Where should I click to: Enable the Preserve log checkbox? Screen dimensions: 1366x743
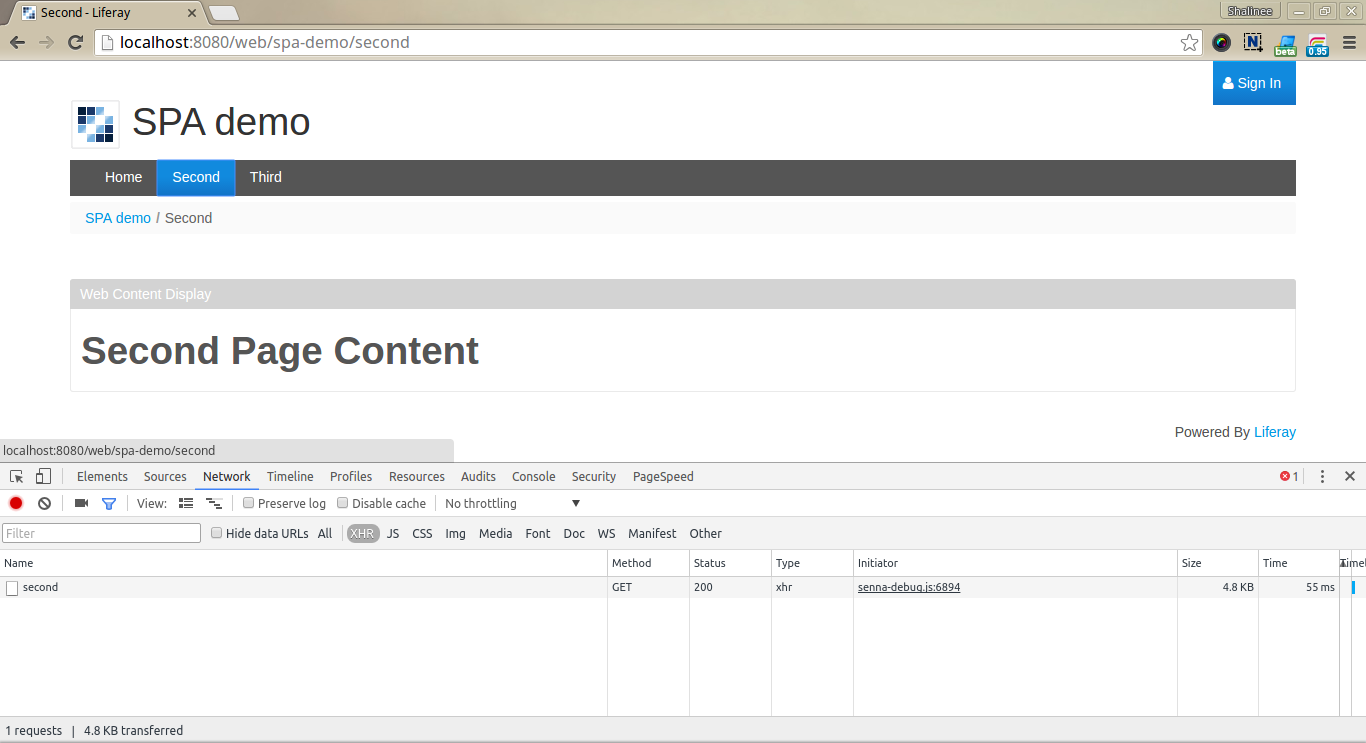tap(249, 503)
